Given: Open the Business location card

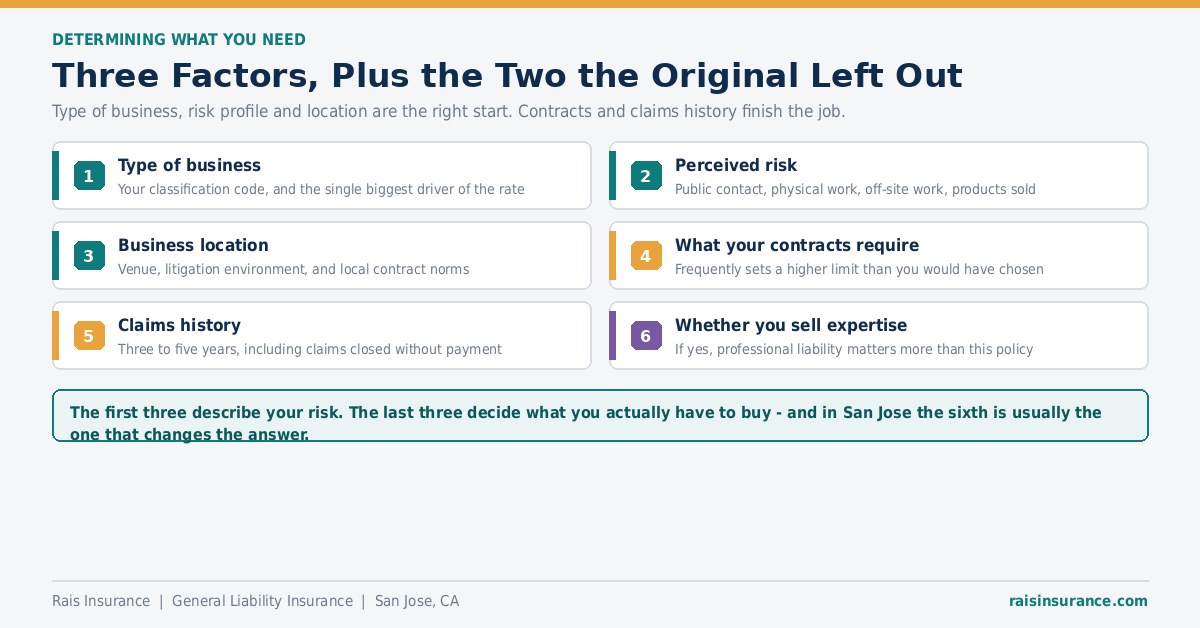Looking at the screenshot, I should coord(322,256).
